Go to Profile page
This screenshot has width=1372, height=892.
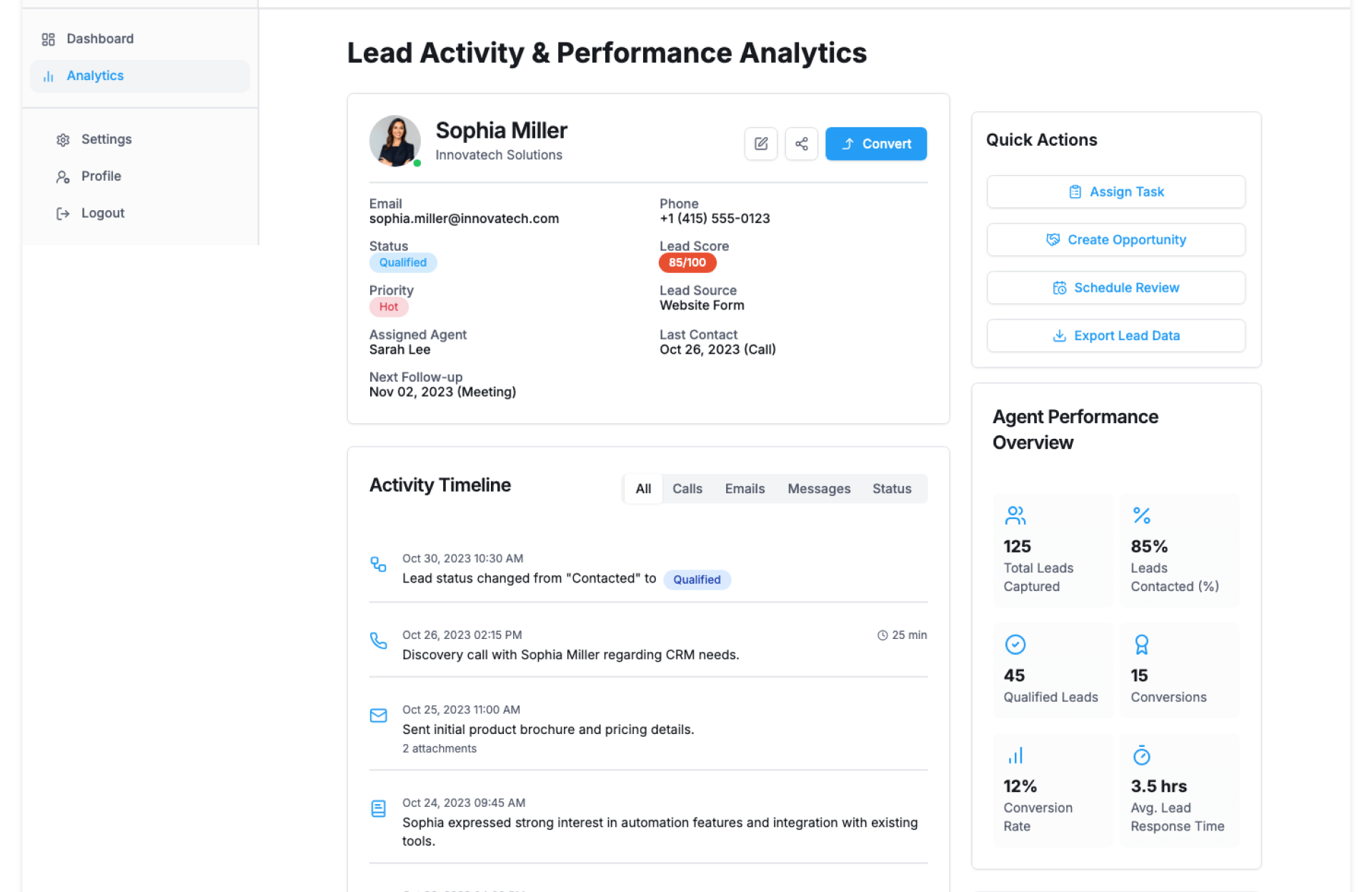pyautogui.click(x=101, y=177)
